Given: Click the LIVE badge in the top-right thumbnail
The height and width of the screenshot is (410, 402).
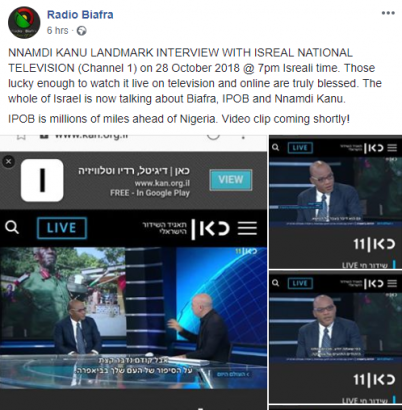Looking at the screenshot, I should click(300, 148).
